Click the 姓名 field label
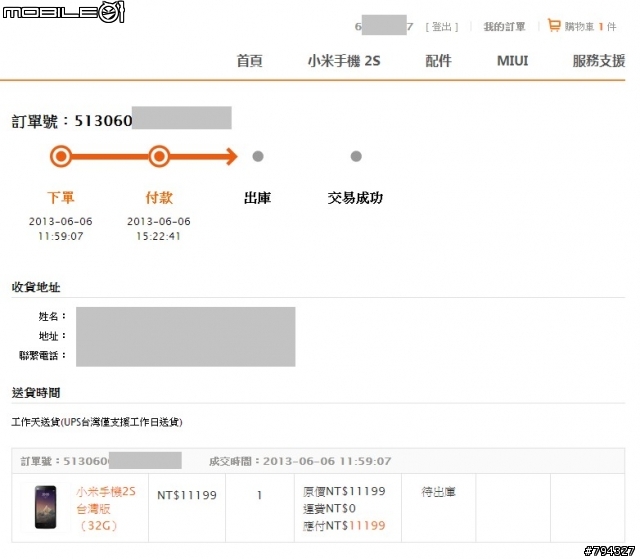Viewport: 640px width, 559px height. (x=52, y=316)
